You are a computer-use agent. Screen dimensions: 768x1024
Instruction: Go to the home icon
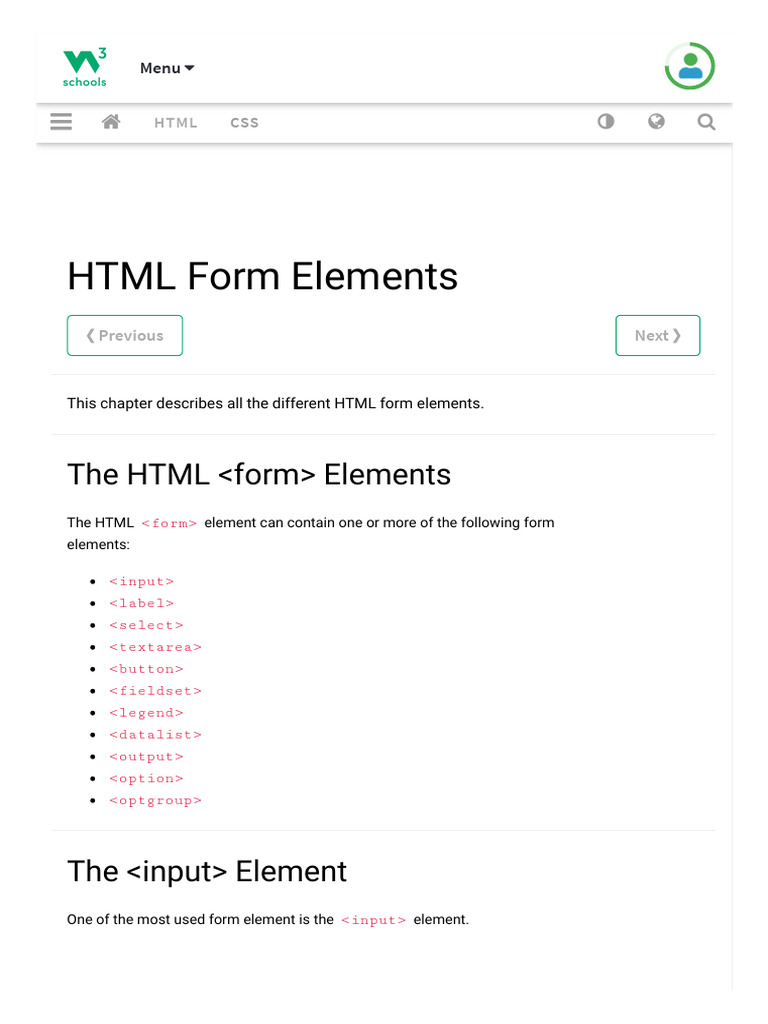click(x=111, y=122)
